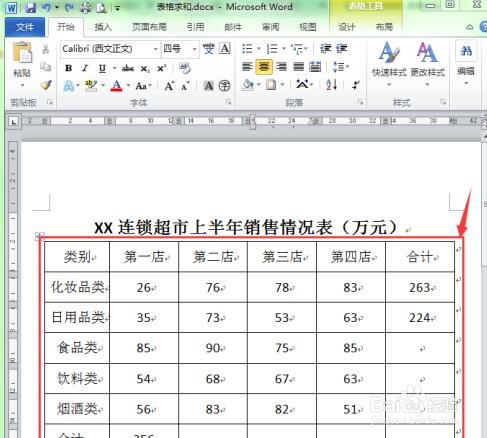Open 快速样式 gallery
The image size is (487, 438).
pyautogui.click(x=389, y=64)
